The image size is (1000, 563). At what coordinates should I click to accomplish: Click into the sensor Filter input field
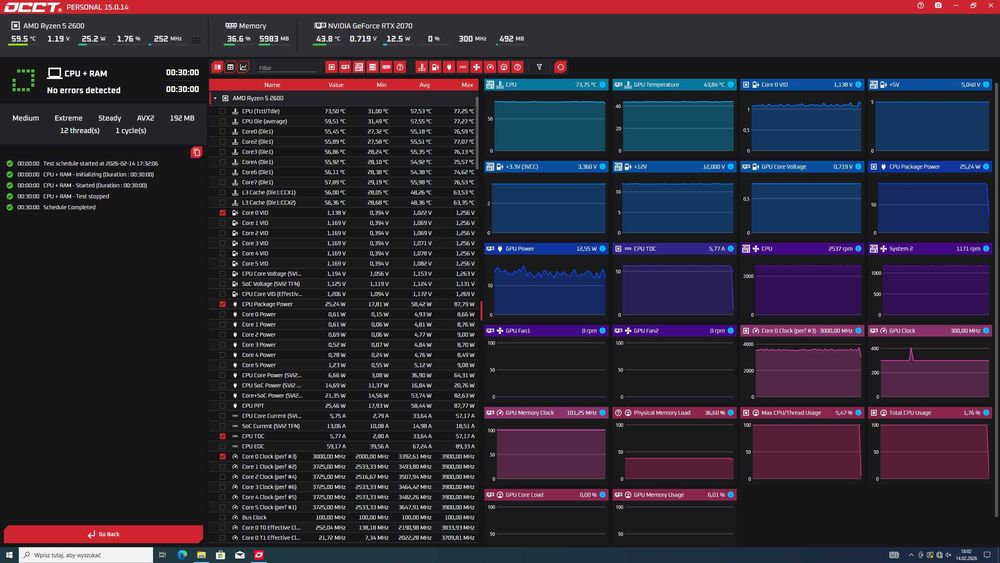pyautogui.click(x=287, y=68)
